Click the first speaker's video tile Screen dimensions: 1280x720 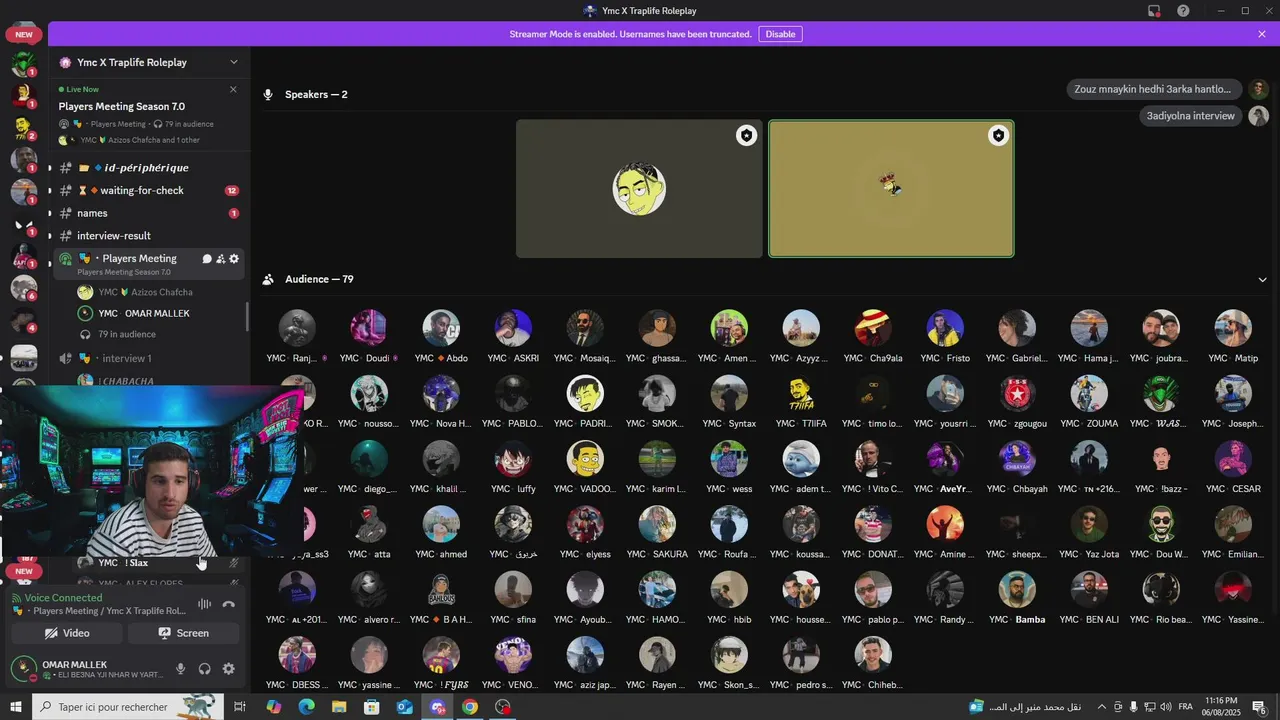coord(639,189)
